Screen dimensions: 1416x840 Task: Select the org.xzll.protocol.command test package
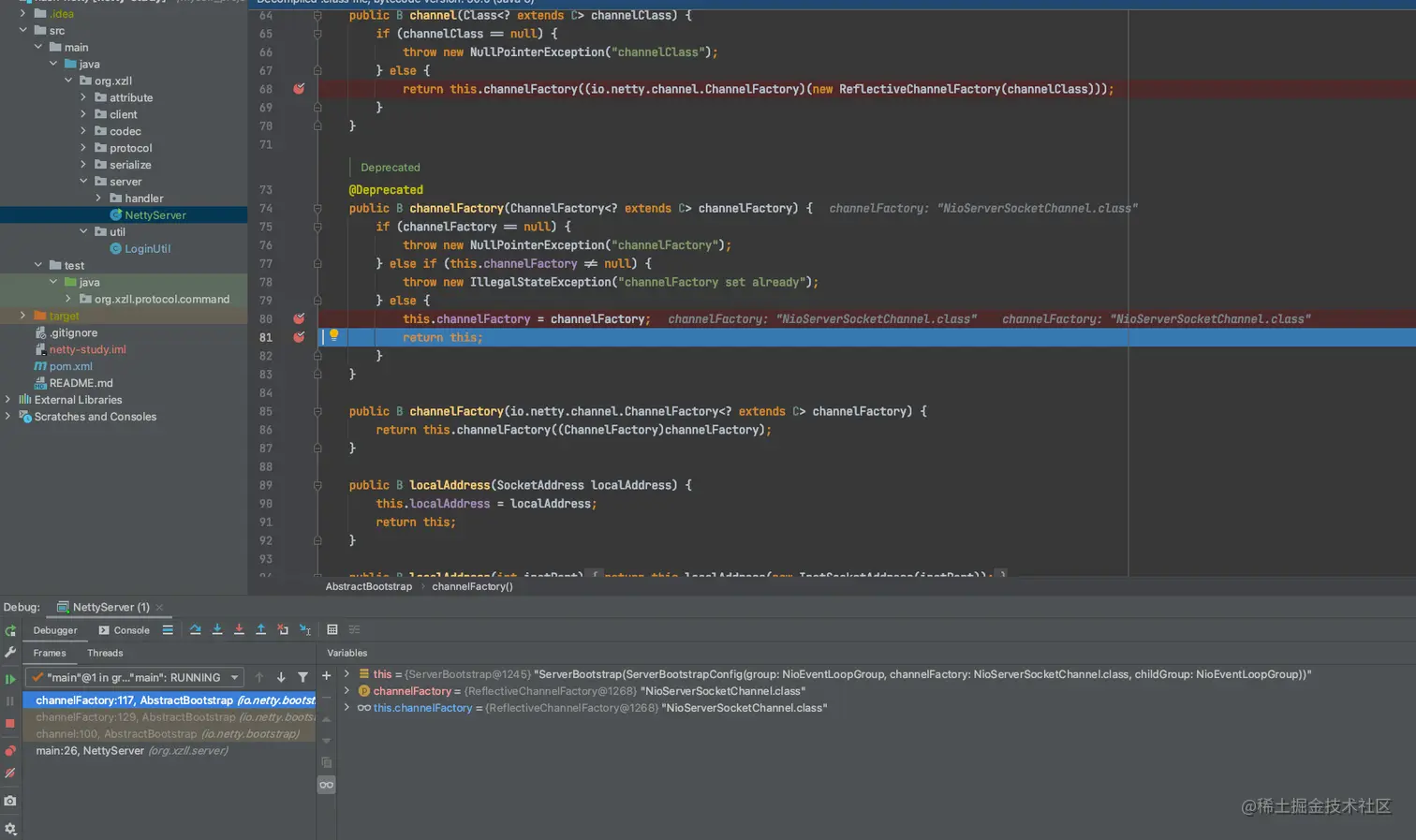[x=155, y=300]
